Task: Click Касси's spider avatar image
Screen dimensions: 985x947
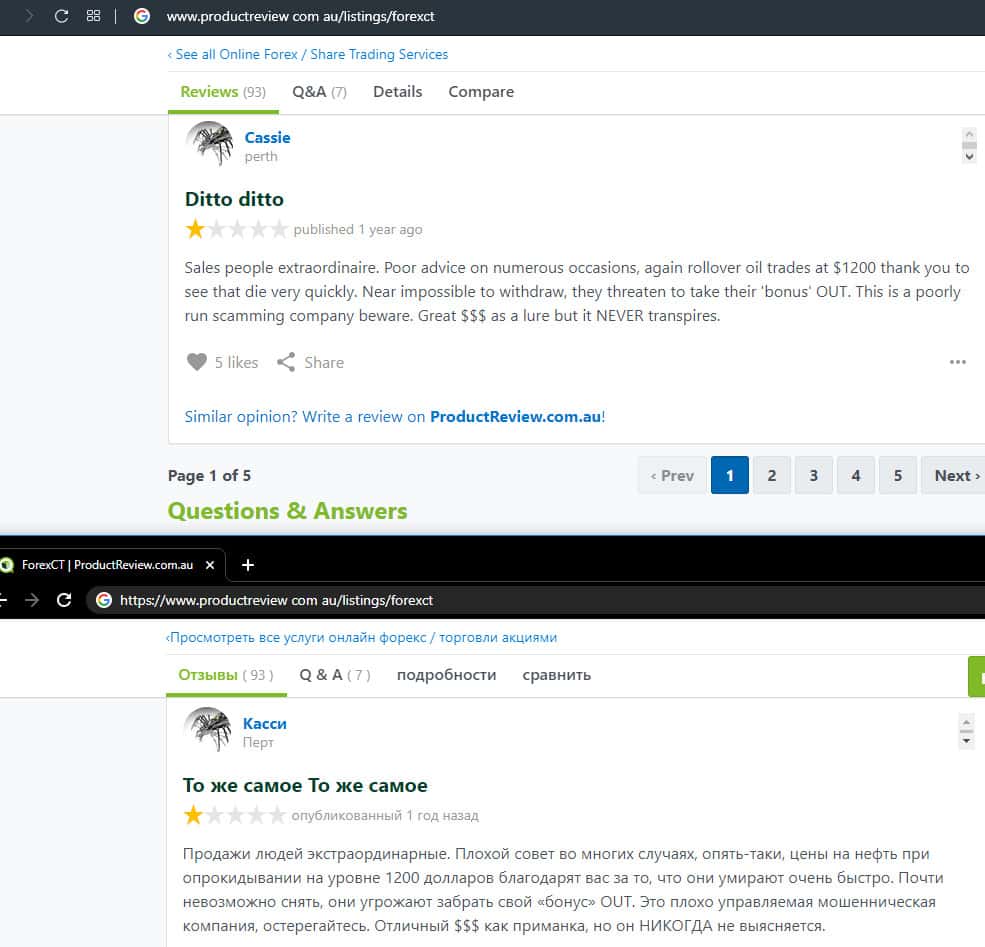Action: pyautogui.click(x=209, y=729)
